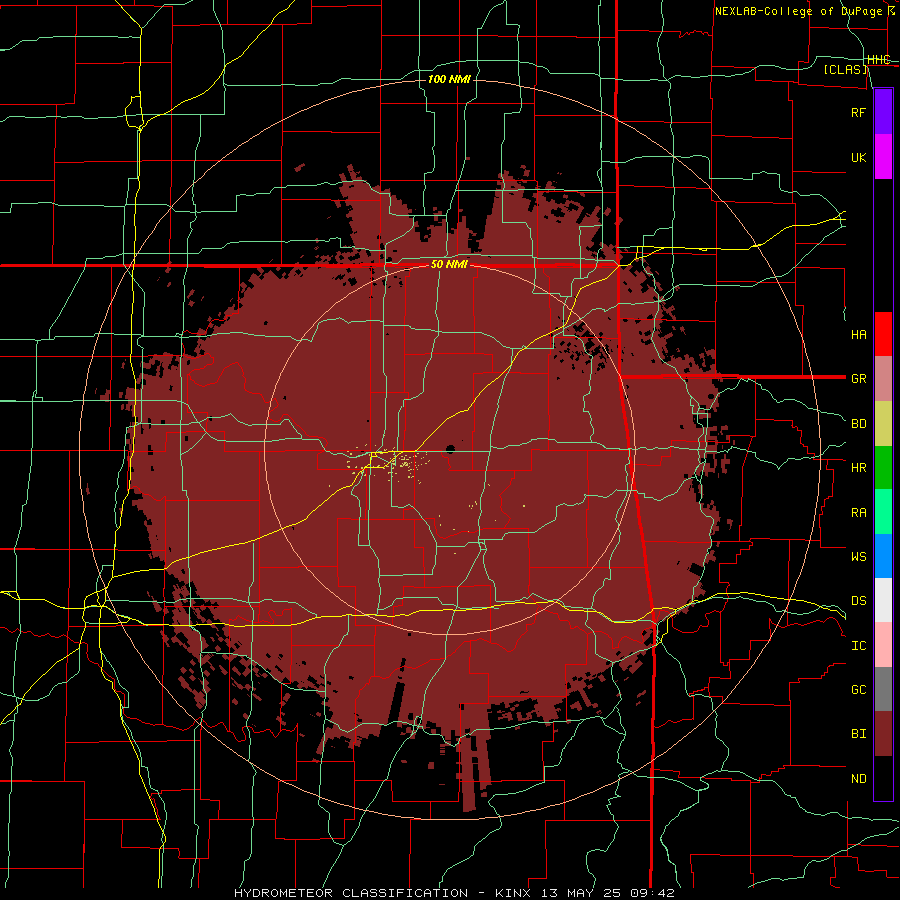Click the BI legend label
The height and width of the screenshot is (900, 900).
tap(858, 734)
